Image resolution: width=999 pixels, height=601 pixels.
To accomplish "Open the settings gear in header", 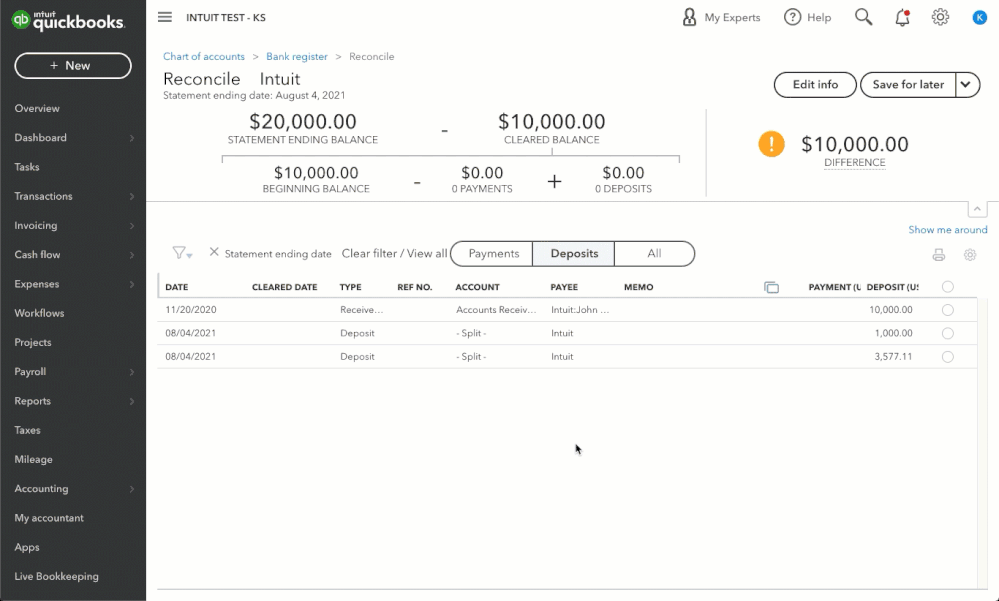I will [x=940, y=17].
